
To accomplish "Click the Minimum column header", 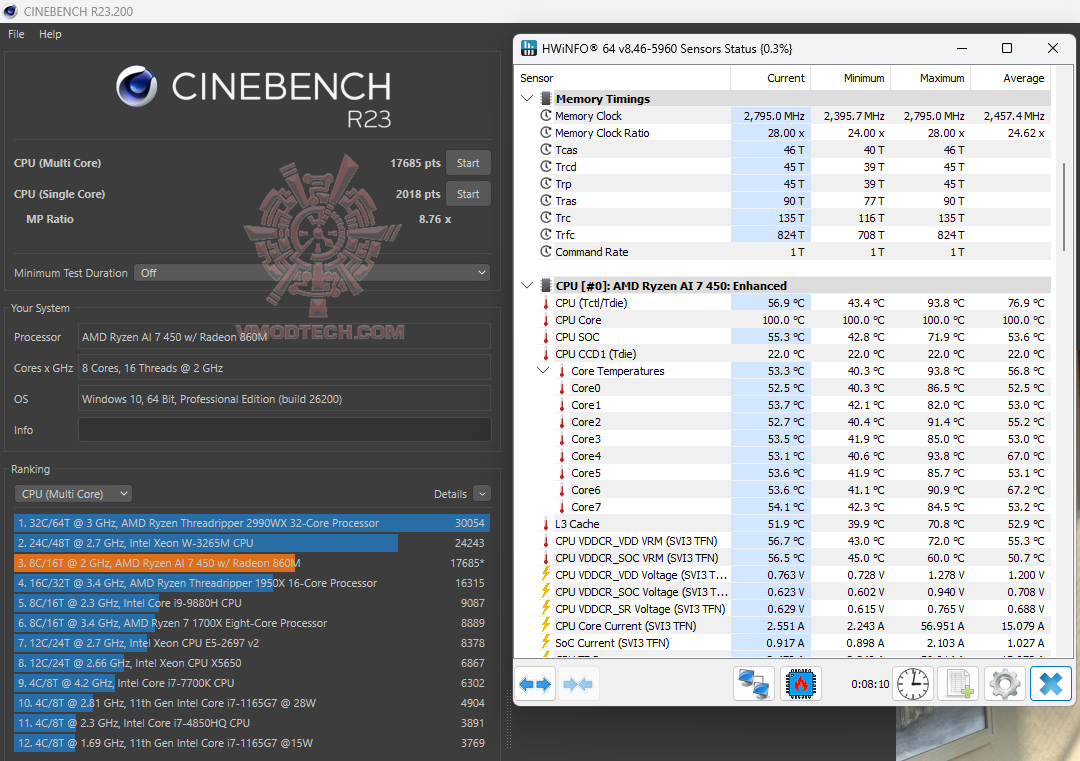I will pos(851,78).
